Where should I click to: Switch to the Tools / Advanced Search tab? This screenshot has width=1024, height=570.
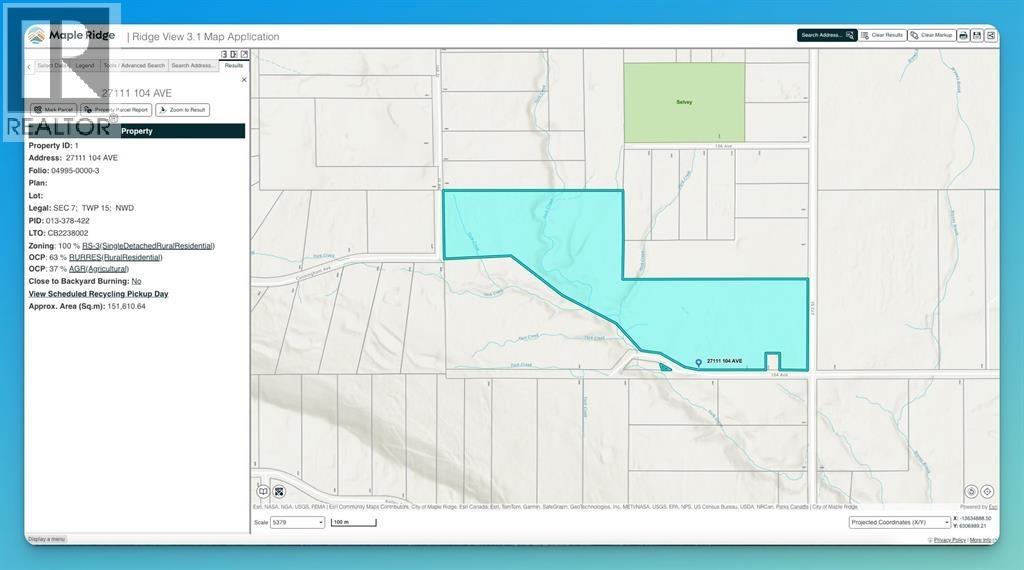pos(134,66)
